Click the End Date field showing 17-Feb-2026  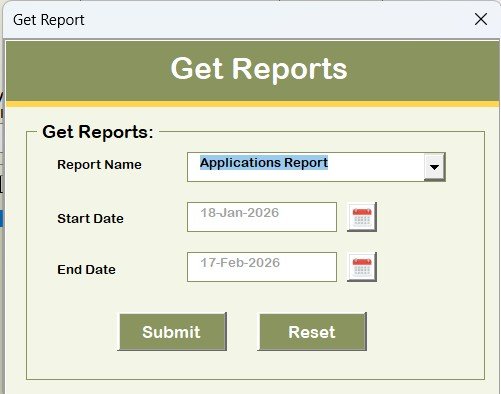(x=262, y=267)
